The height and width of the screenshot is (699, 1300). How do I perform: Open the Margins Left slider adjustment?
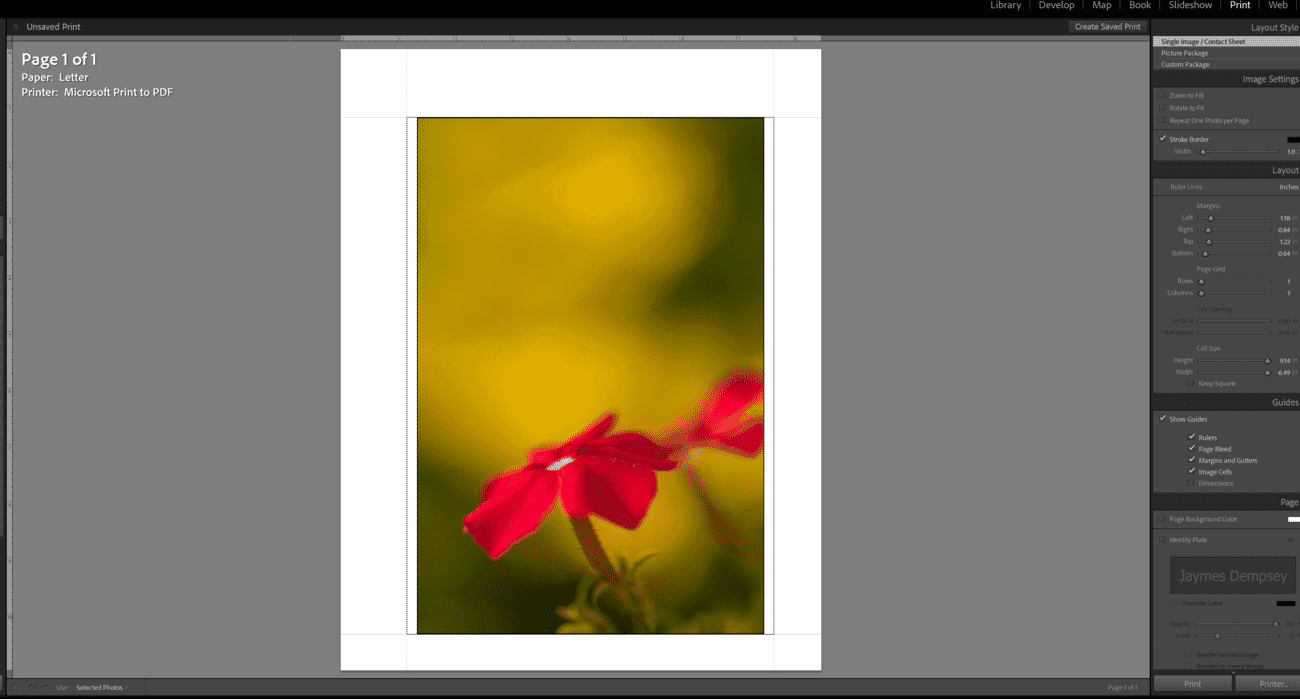pos(1211,218)
